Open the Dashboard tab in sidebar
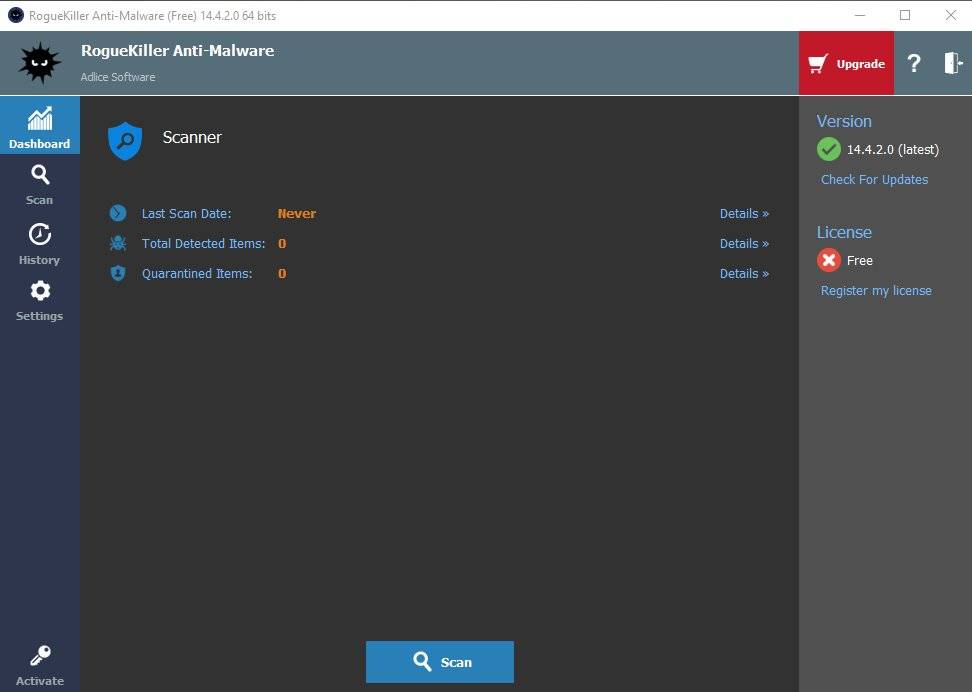 [40, 126]
